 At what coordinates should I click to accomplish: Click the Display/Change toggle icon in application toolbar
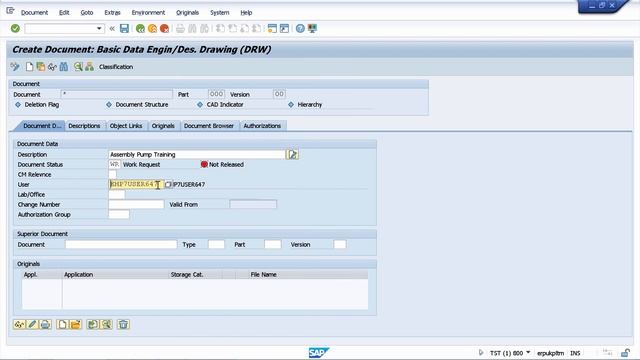tap(15, 67)
